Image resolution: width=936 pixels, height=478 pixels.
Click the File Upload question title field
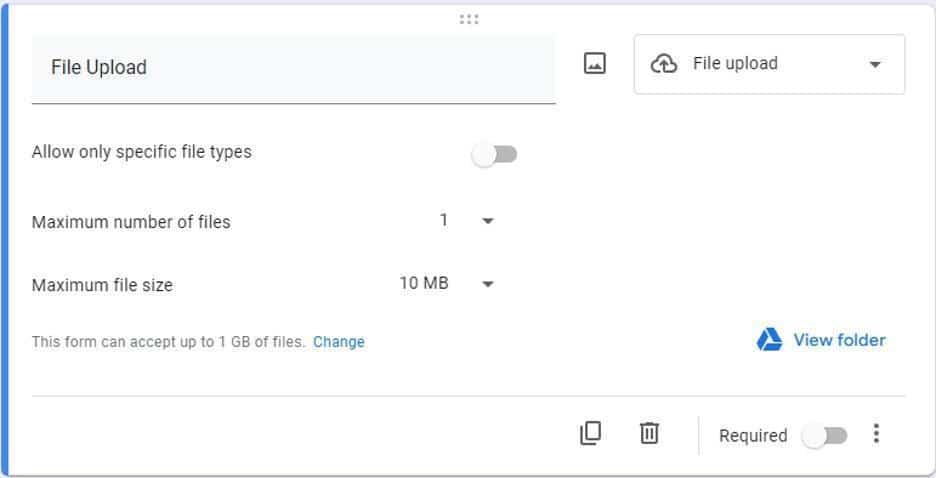pos(293,68)
